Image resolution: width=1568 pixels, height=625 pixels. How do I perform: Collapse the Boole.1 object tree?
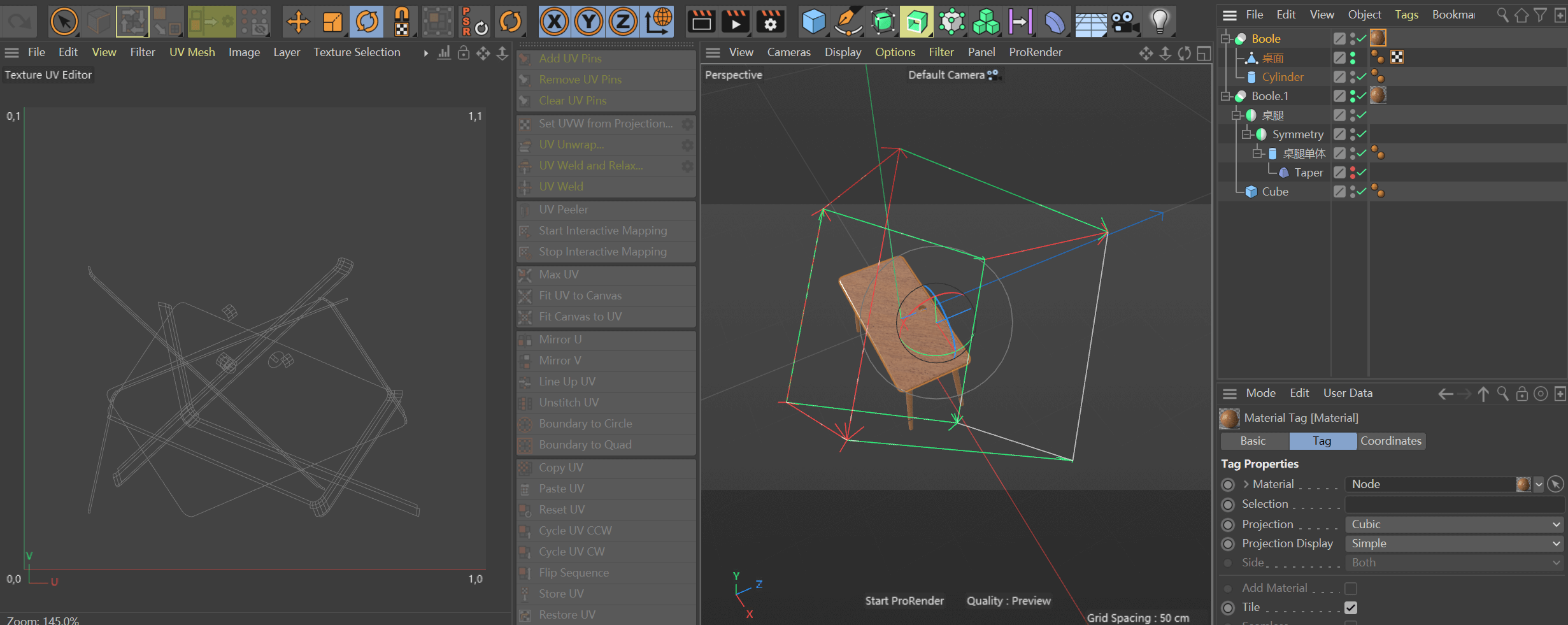pos(1225,96)
